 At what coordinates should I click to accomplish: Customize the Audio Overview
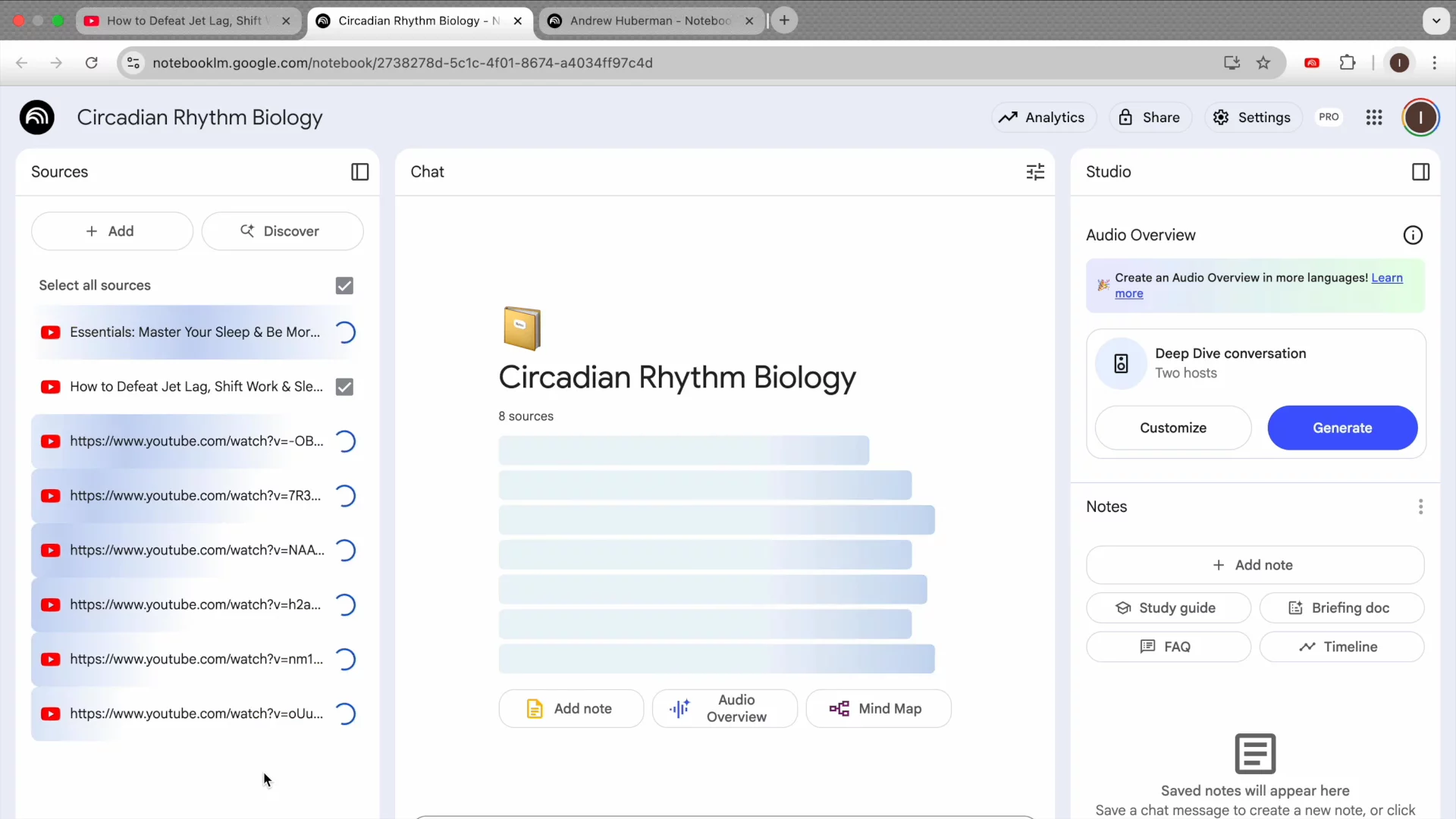(x=1172, y=428)
